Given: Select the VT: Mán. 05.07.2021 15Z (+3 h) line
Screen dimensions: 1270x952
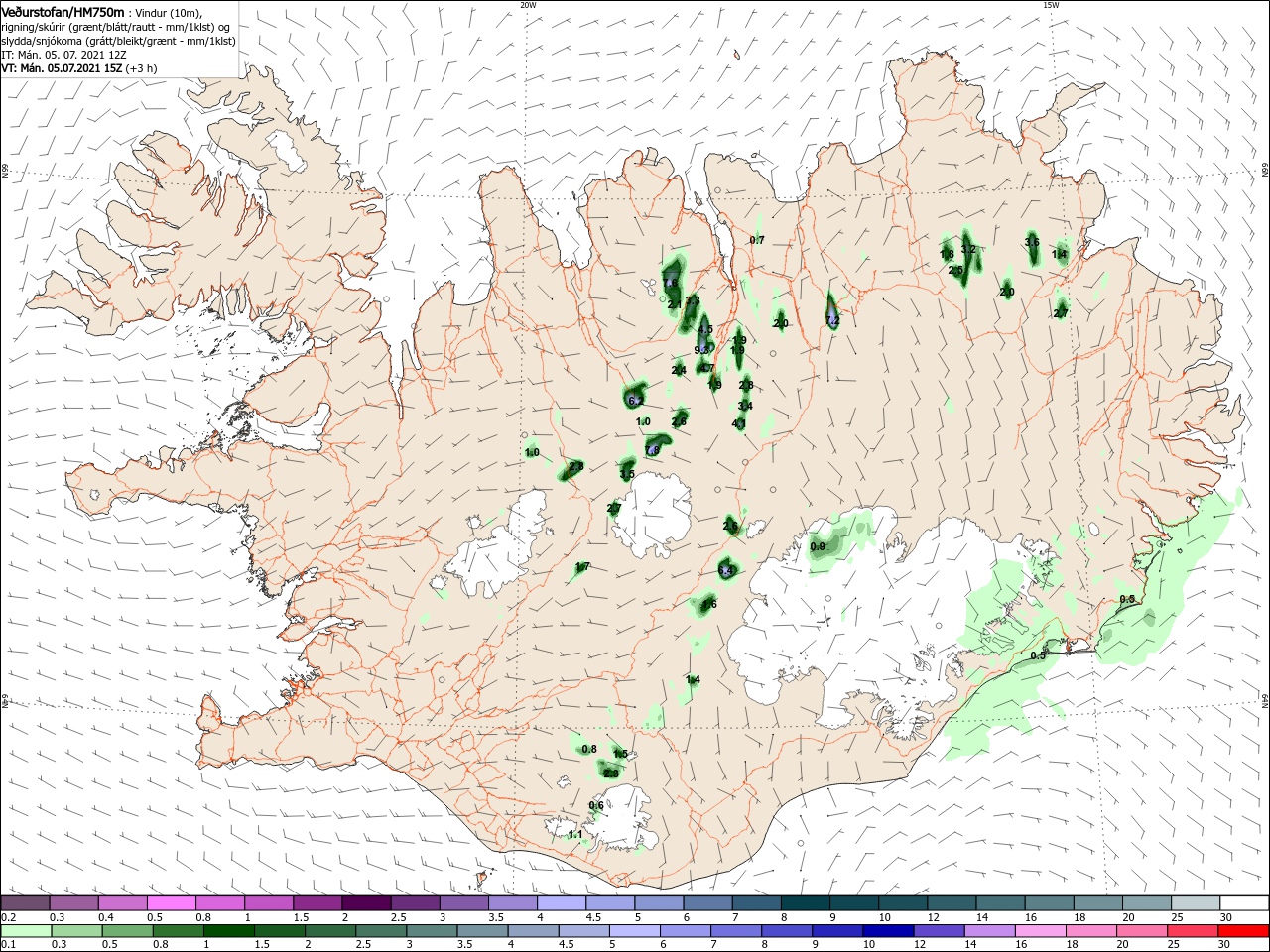Looking at the screenshot, I should (78, 68).
